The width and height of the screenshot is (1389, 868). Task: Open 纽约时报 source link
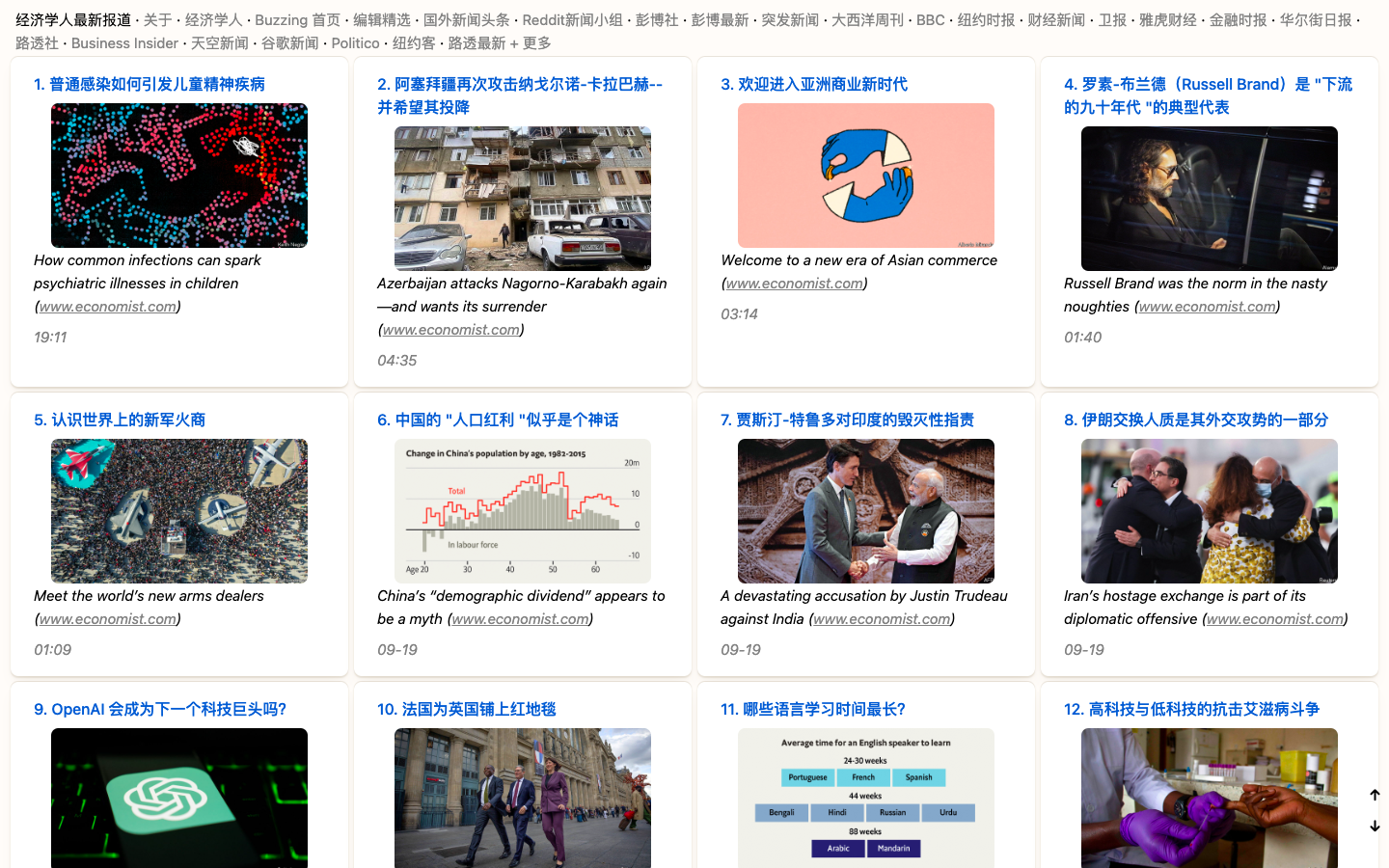point(986,19)
